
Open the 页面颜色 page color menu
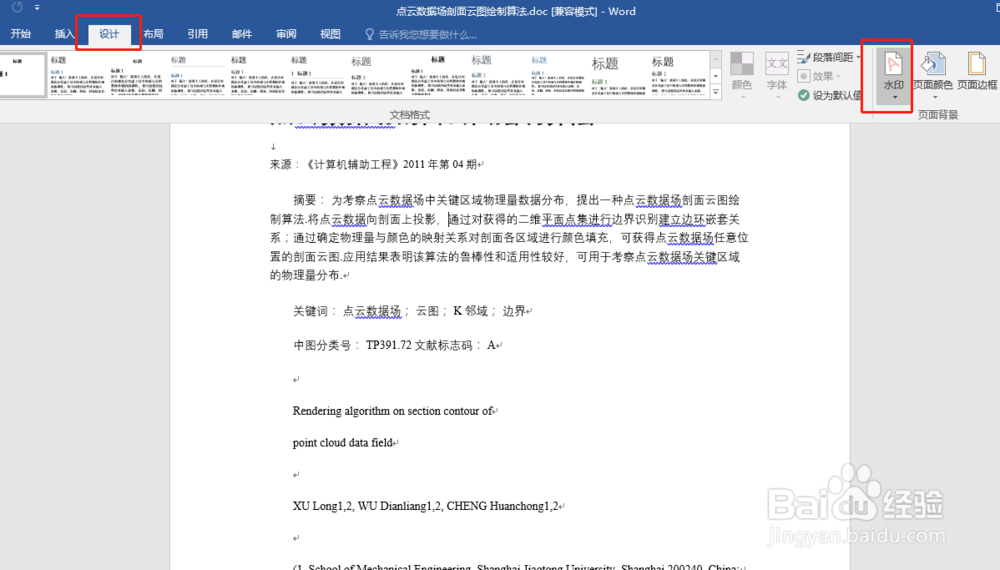(x=932, y=77)
